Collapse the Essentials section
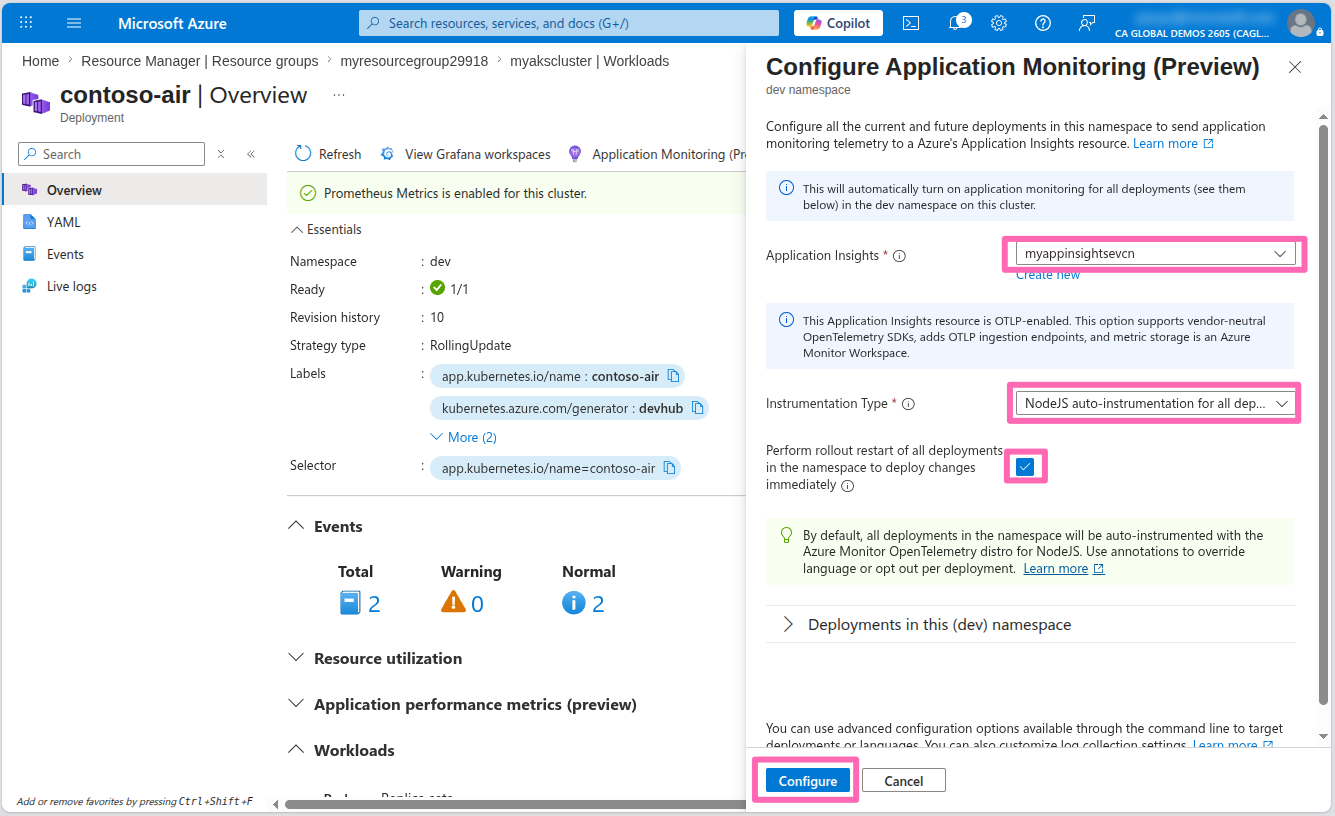The height and width of the screenshot is (816, 1335). (326, 229)
